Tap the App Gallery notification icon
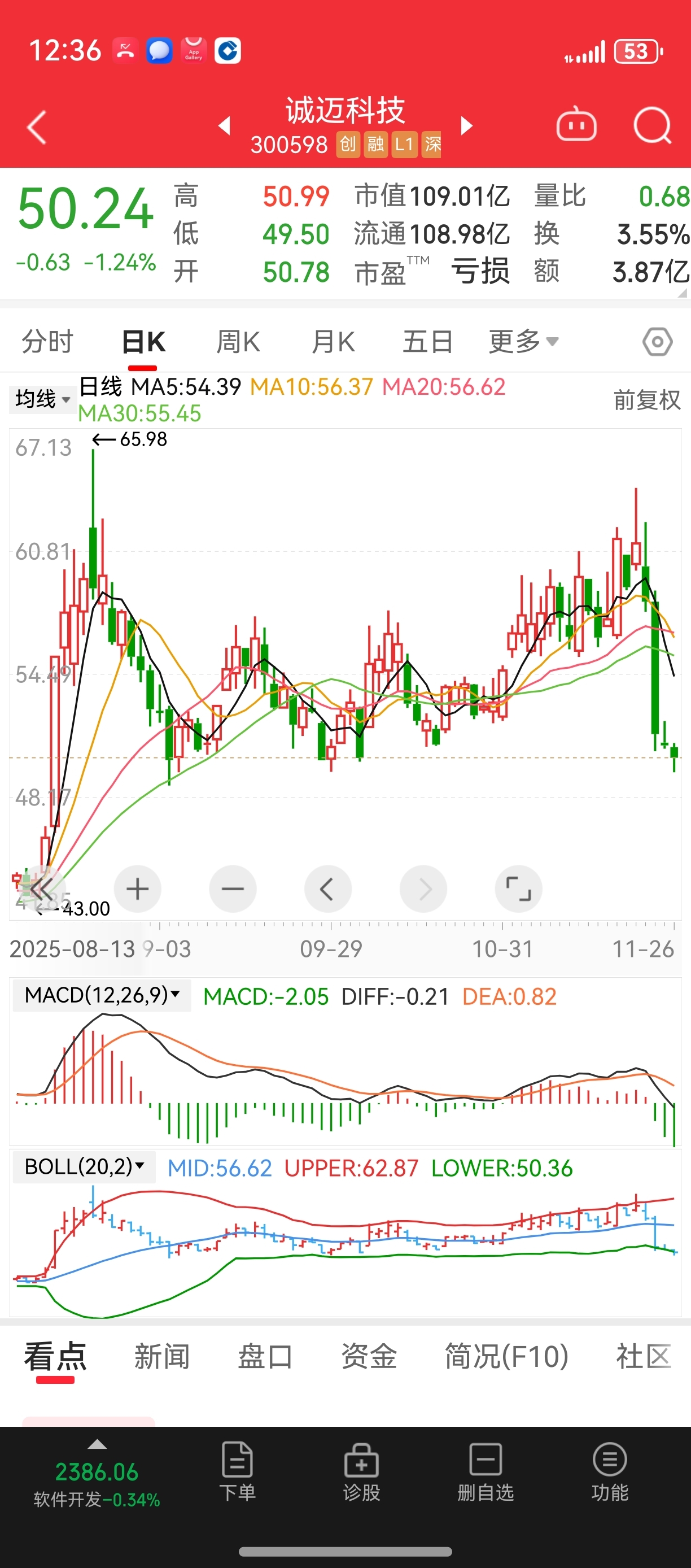Viewport: 691px width, 1568px height. (x=194, y=50)
